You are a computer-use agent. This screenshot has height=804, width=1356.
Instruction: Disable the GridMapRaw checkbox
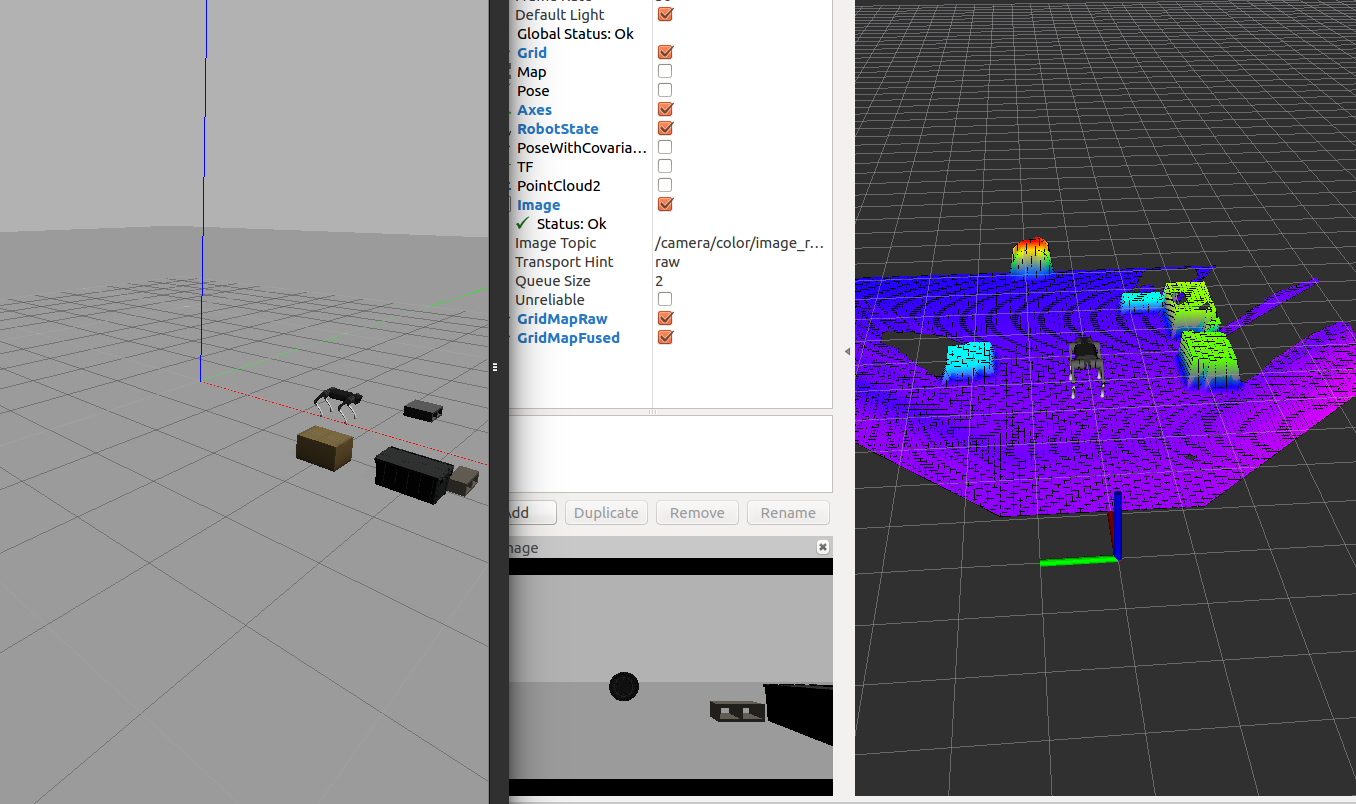point(665,318)
